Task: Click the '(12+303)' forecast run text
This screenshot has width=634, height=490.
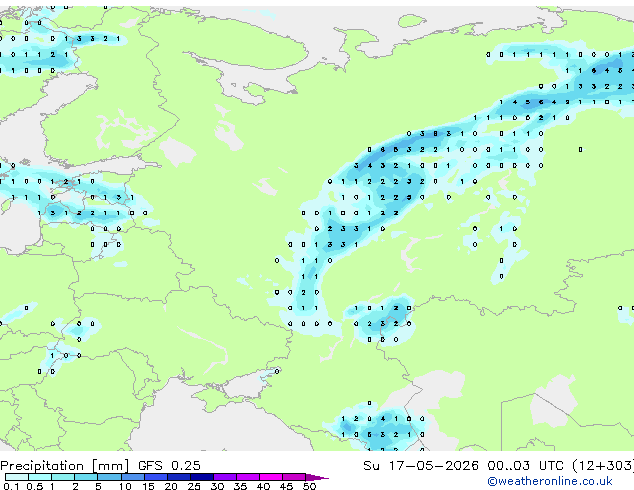Action: click(x=603, y=466)
